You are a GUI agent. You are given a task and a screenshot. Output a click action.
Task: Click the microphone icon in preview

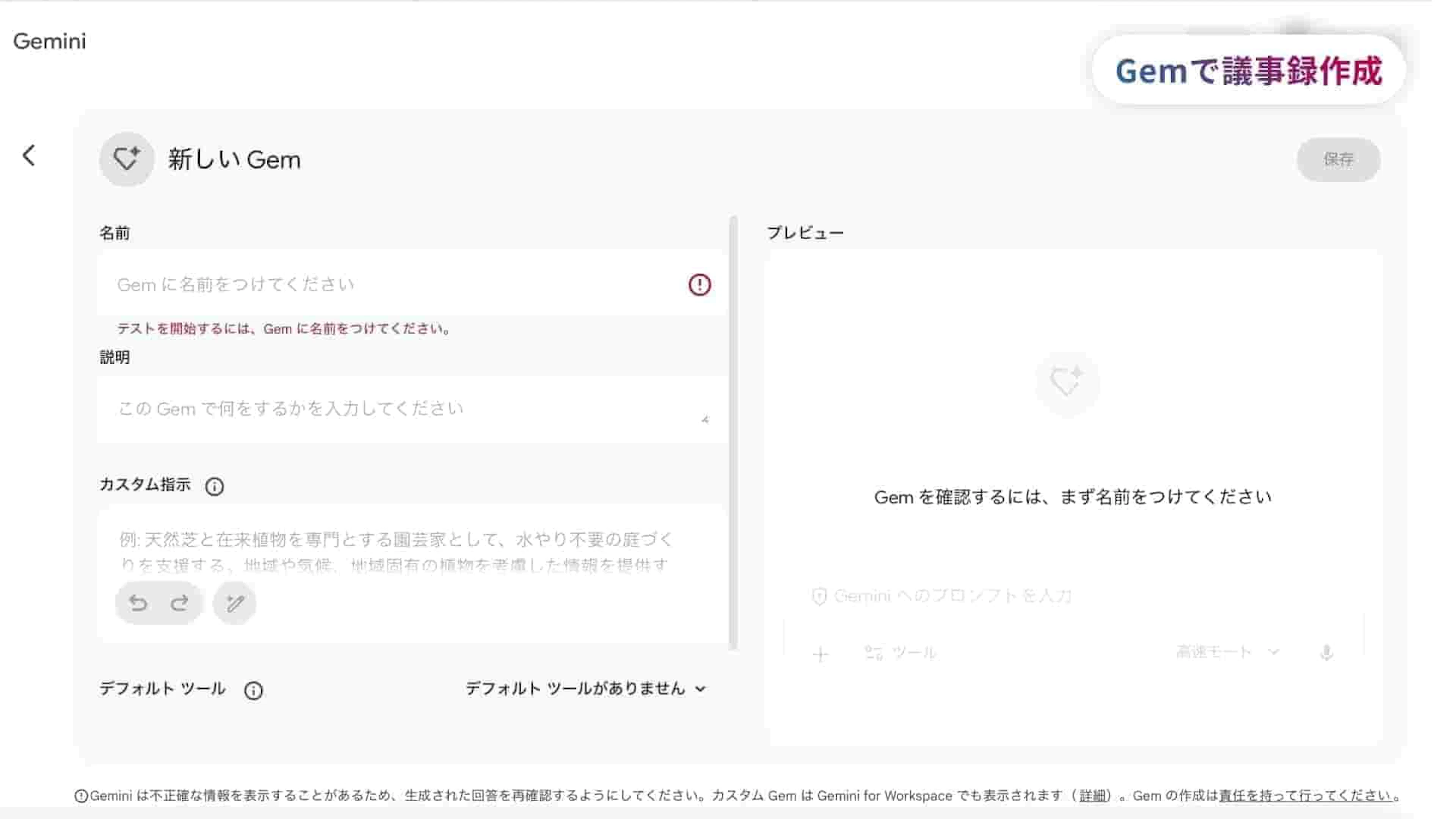1327,653
